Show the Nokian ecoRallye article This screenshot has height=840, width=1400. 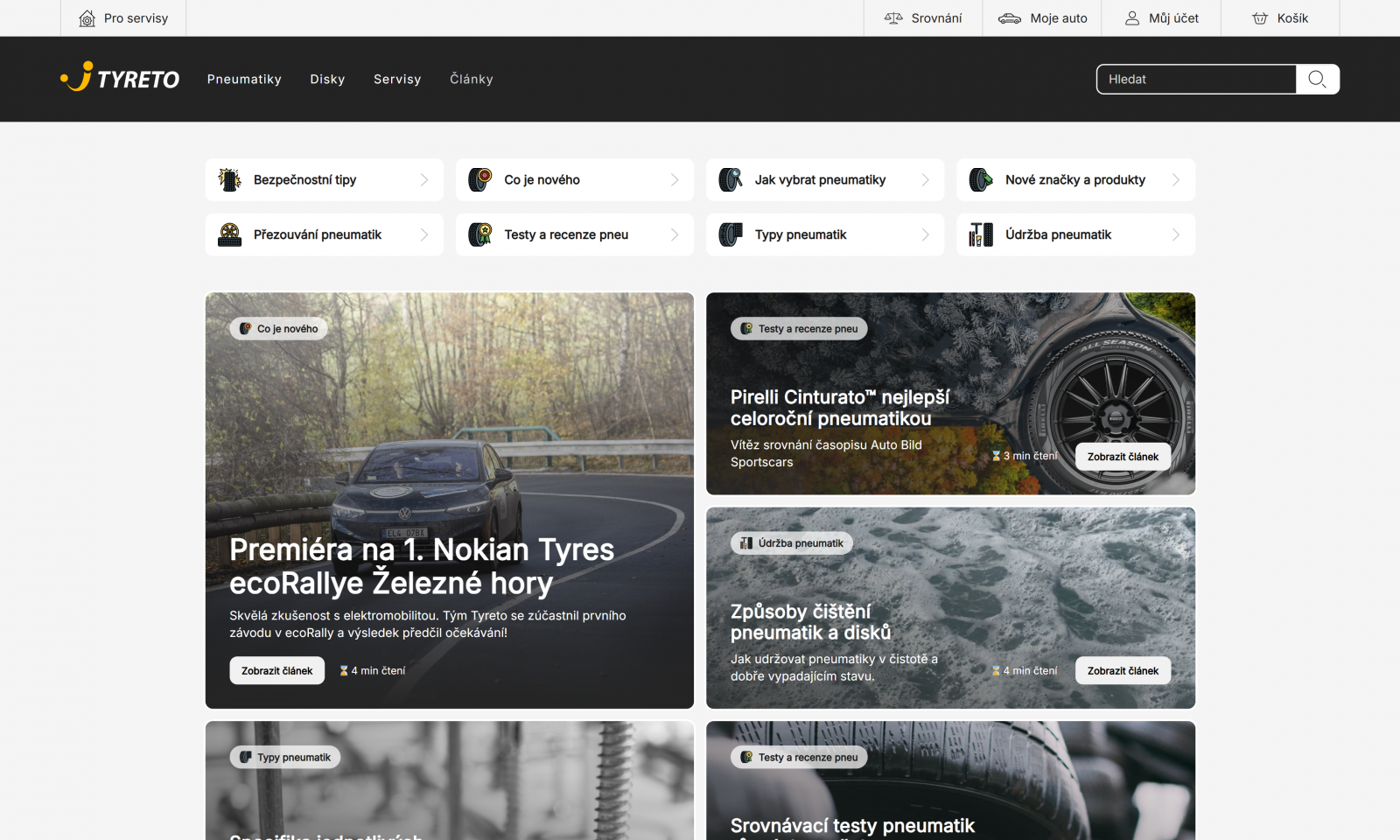pos(276,671)
